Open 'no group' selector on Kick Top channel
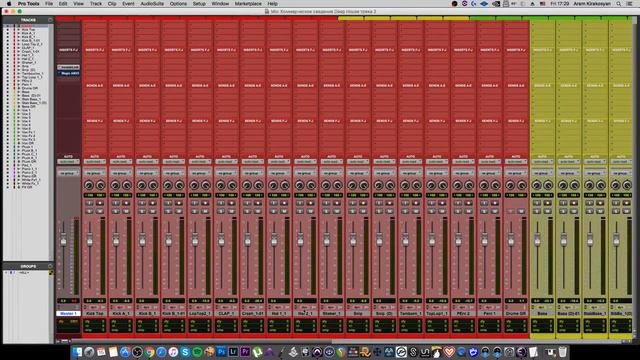Viewport: 640px width, 360px height. tap(94, 173)
